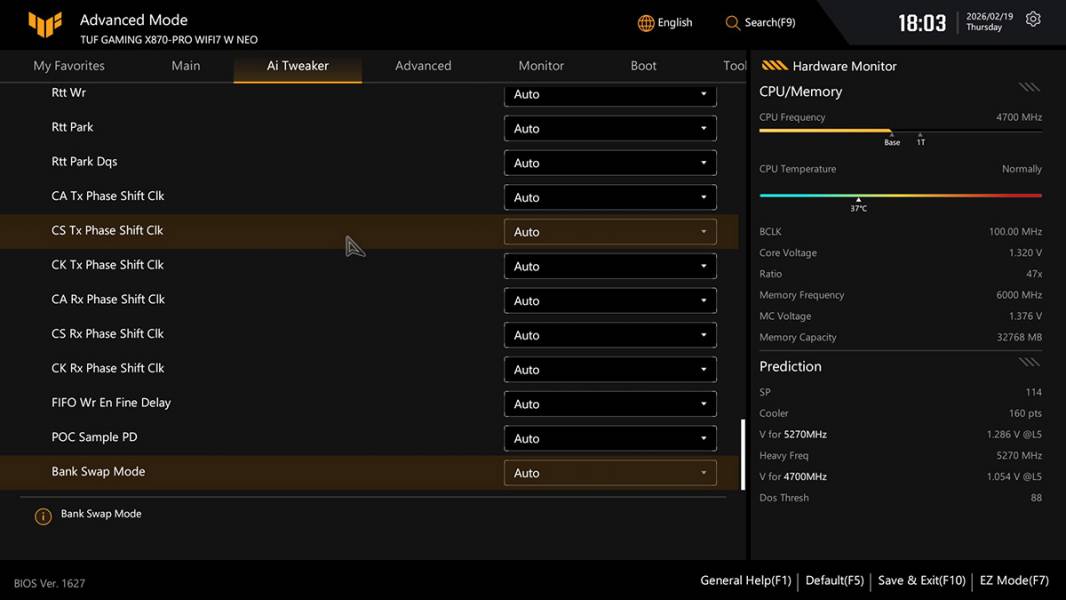This screenshot has width=1066, height=600.
Task: Click the Hardware Monitor stripes icon
Action: 774,66
